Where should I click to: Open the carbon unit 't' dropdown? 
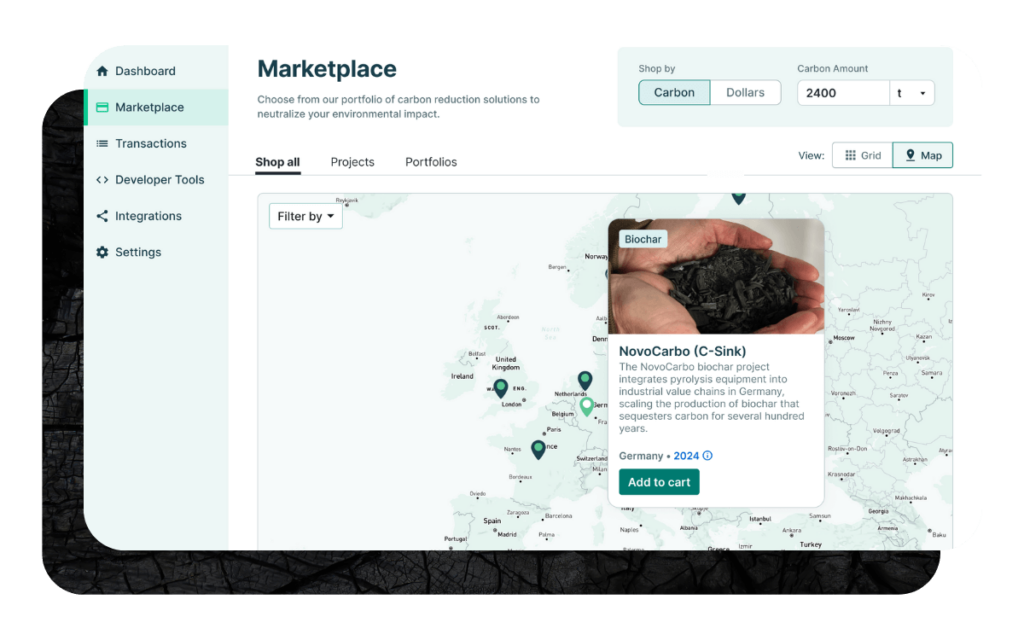pos(912,93)
